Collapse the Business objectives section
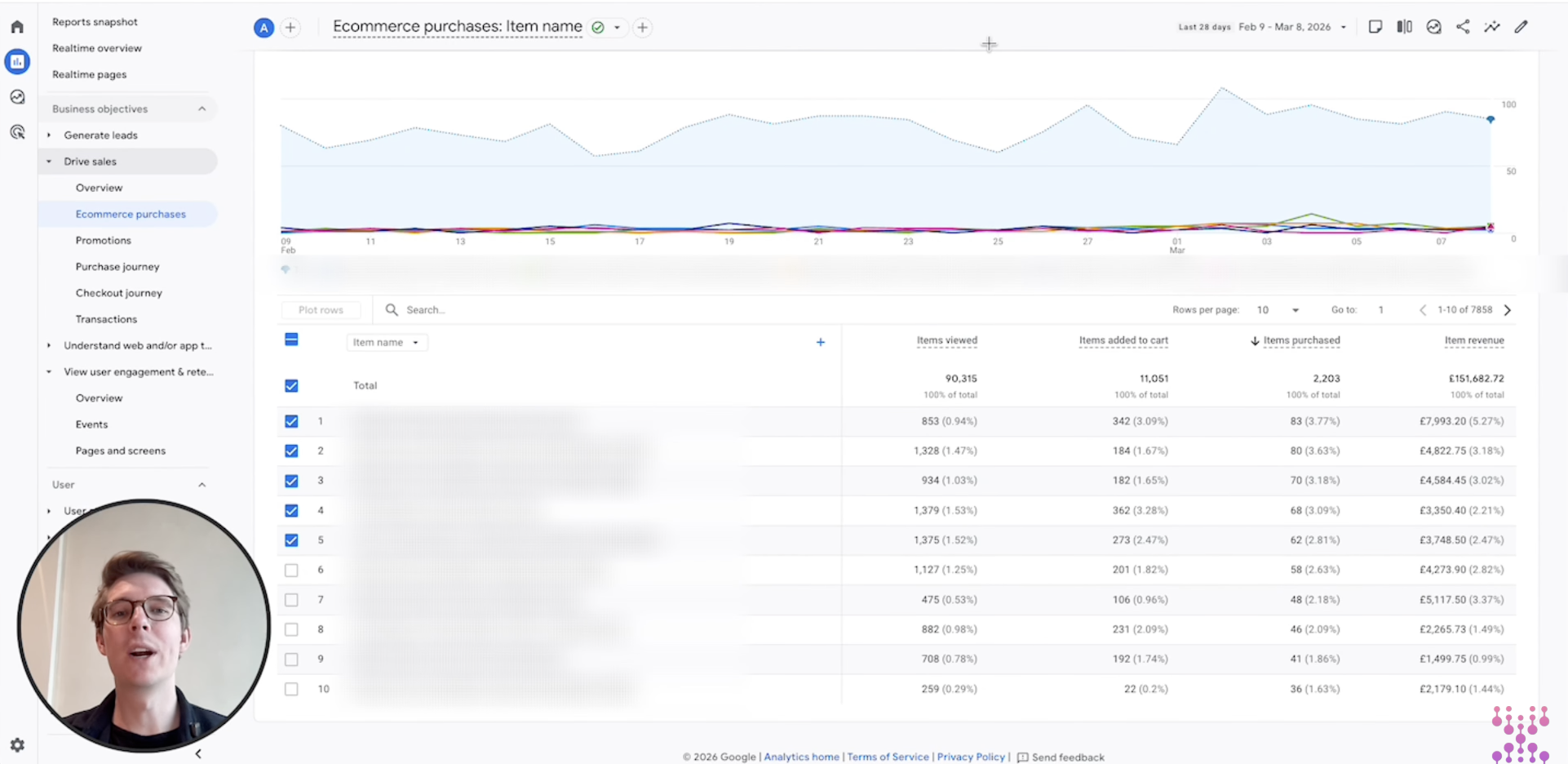 tap(202, 108)
